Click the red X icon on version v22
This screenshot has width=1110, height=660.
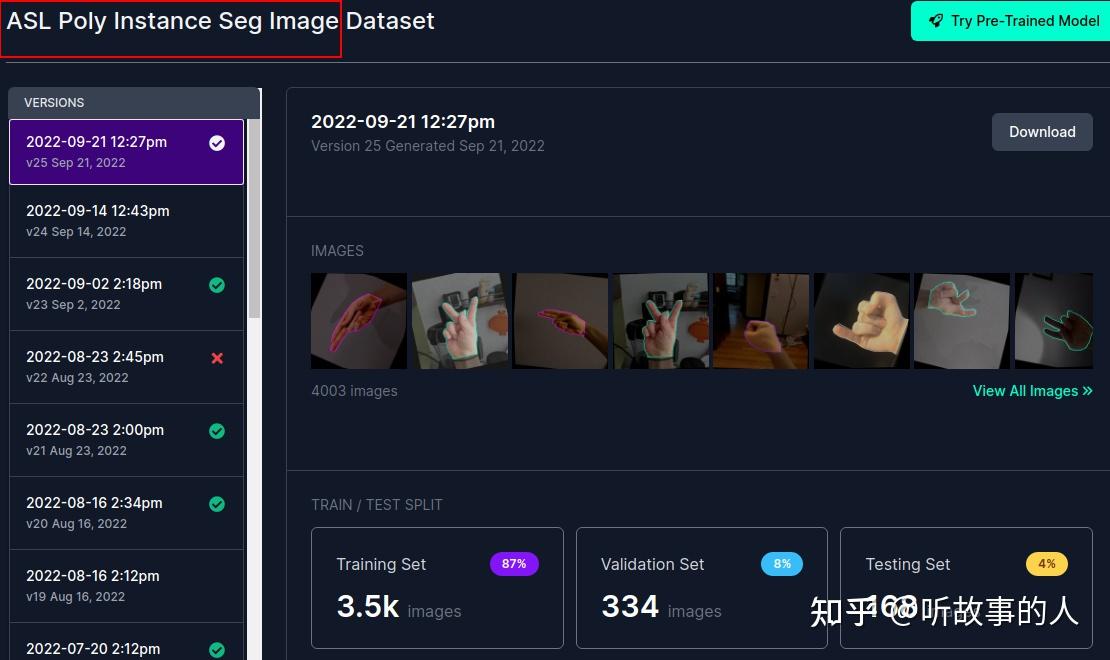point(217,358)
